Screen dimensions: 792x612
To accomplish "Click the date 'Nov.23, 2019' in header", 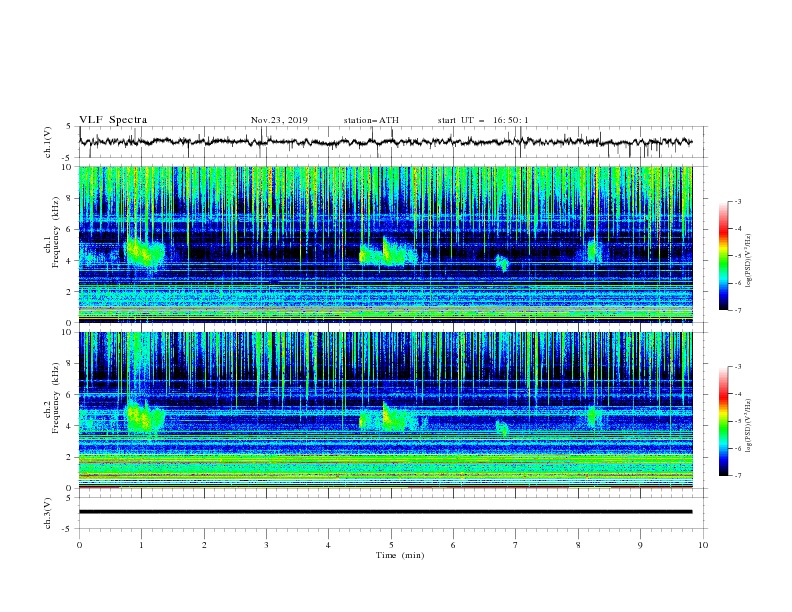I will (279, 120).
